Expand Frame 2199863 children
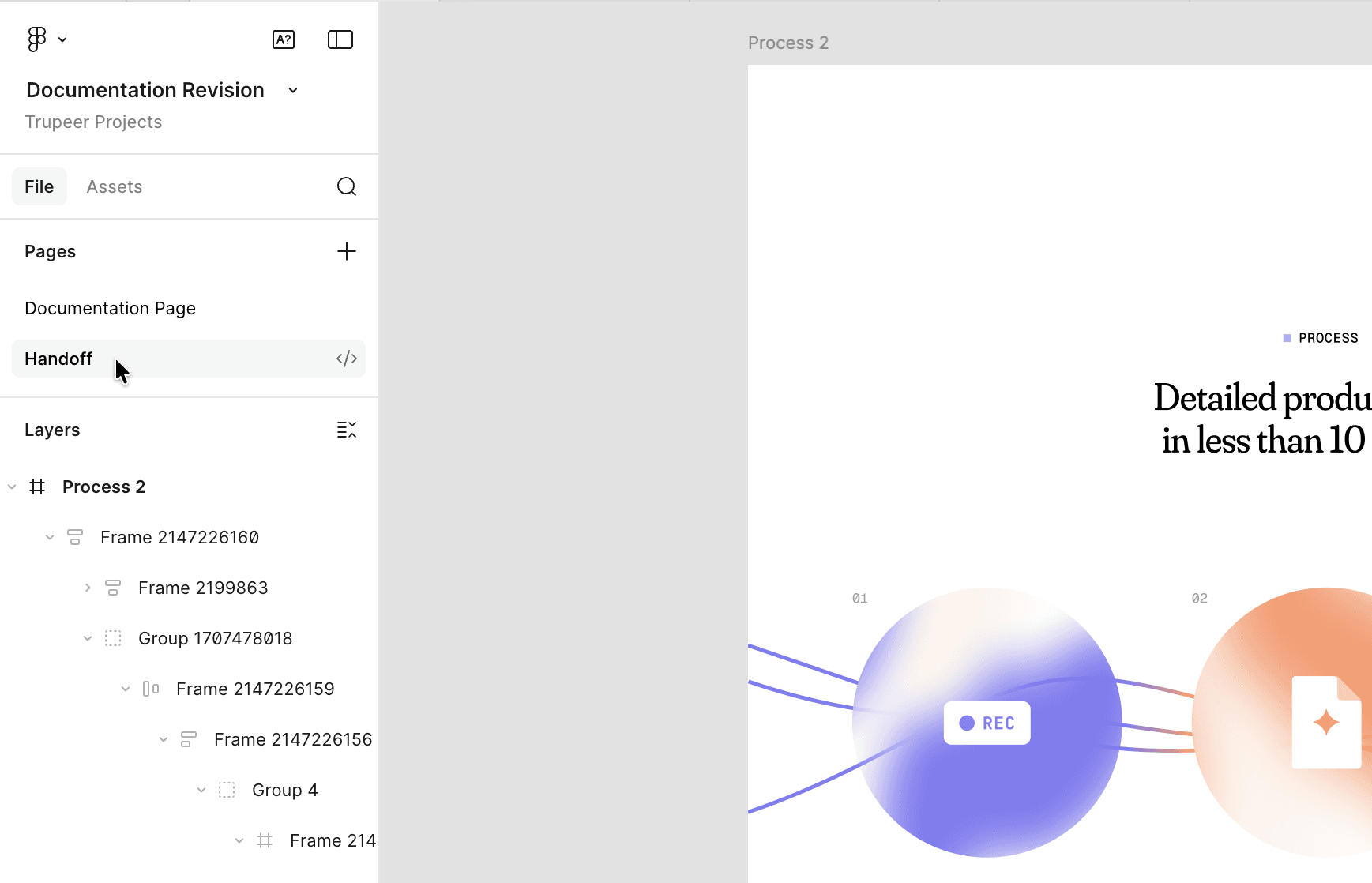This screenshot has width=1372, height=883. point(87,587)
